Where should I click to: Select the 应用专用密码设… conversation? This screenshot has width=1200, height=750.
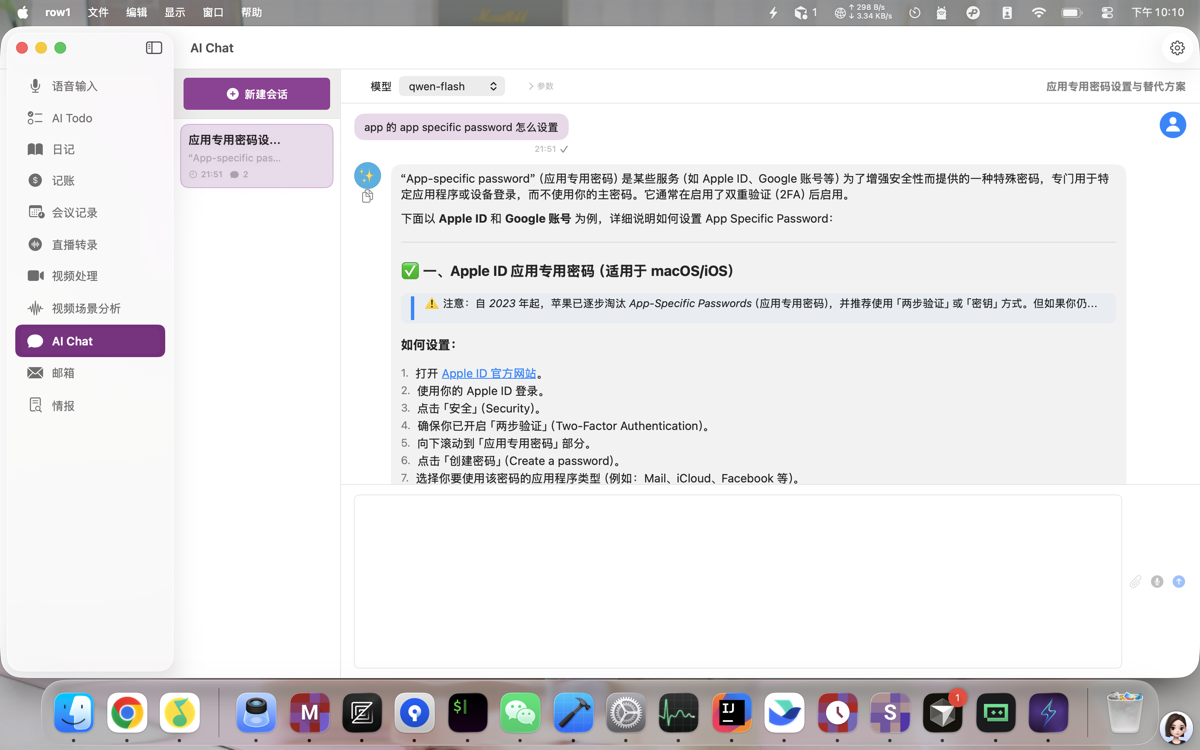(x=256, y=155)
